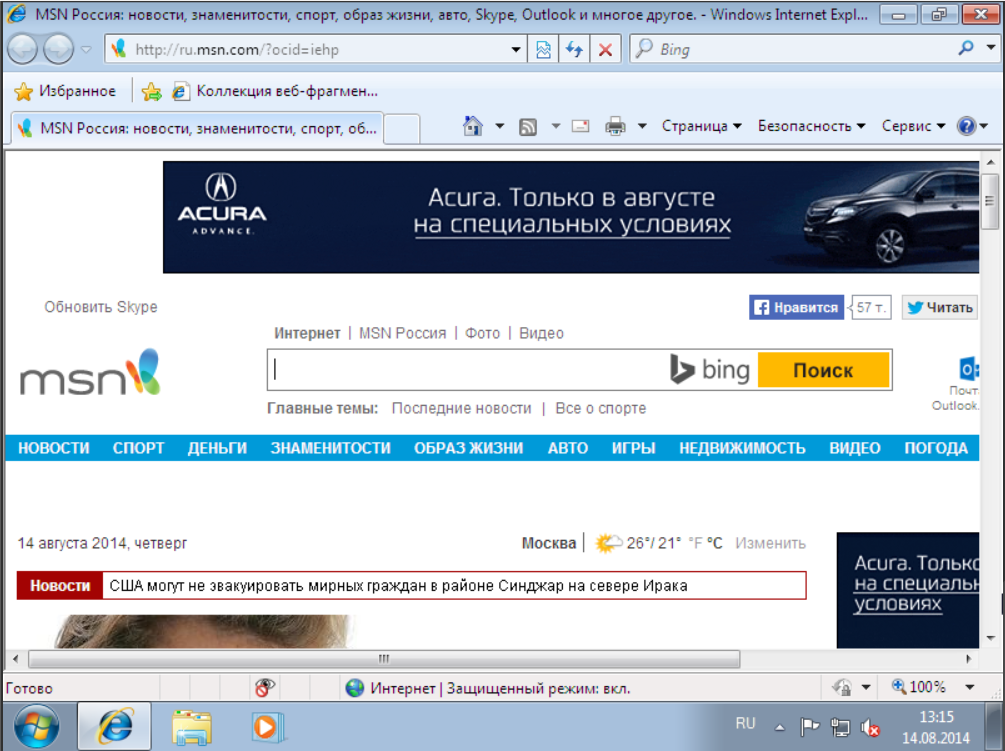Click the red Stop loading icon

pyautogui.click(x=605, y=49)
